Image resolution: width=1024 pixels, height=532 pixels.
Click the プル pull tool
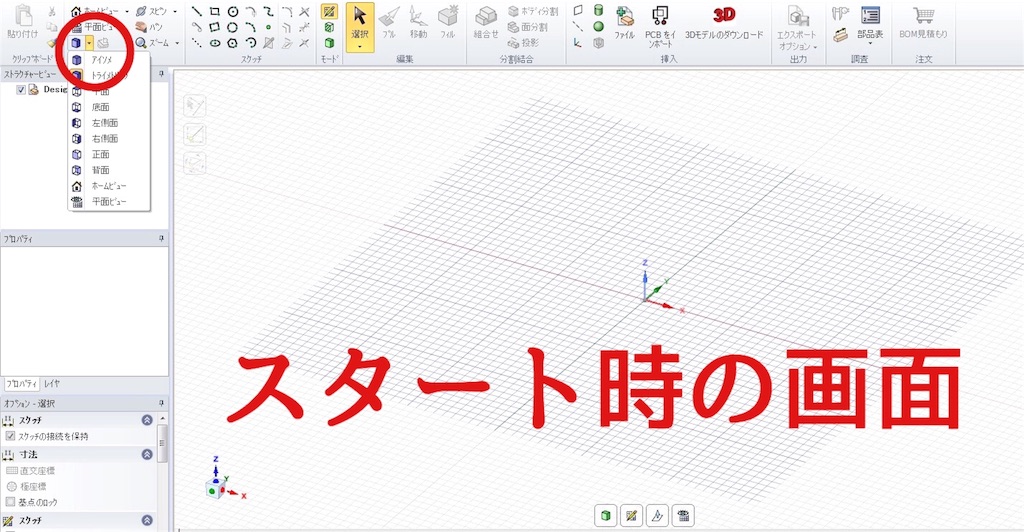(x=389, y=22)
